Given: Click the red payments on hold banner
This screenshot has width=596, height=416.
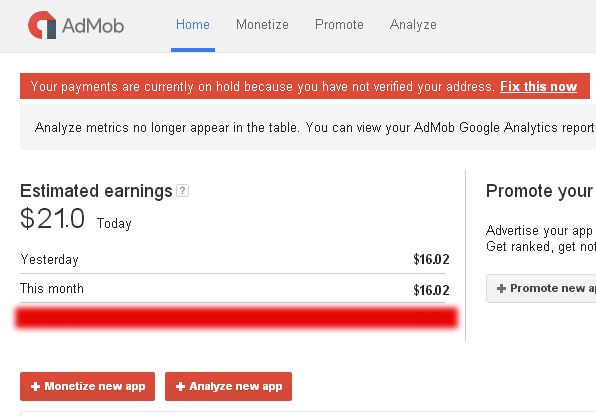Looking at the screenshot, I should (305, 86).
